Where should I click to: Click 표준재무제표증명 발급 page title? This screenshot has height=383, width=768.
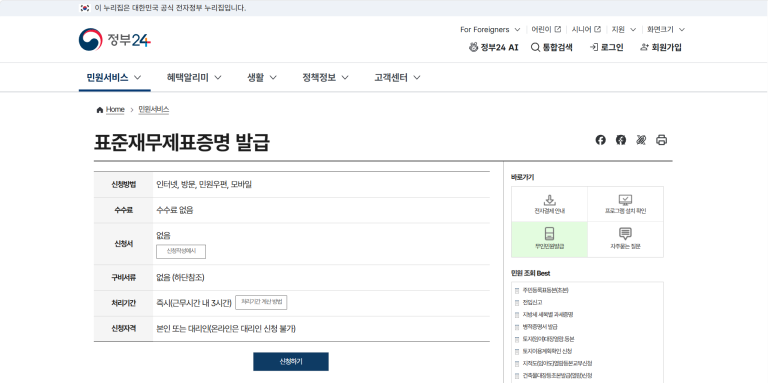click(182, 142)
